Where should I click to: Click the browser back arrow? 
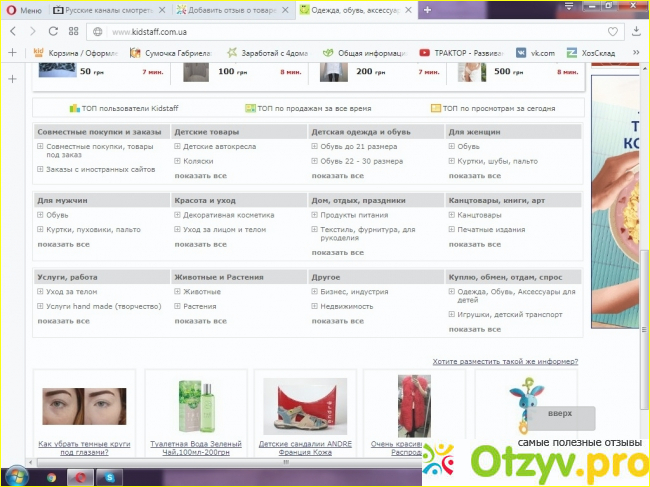(11, 31)
